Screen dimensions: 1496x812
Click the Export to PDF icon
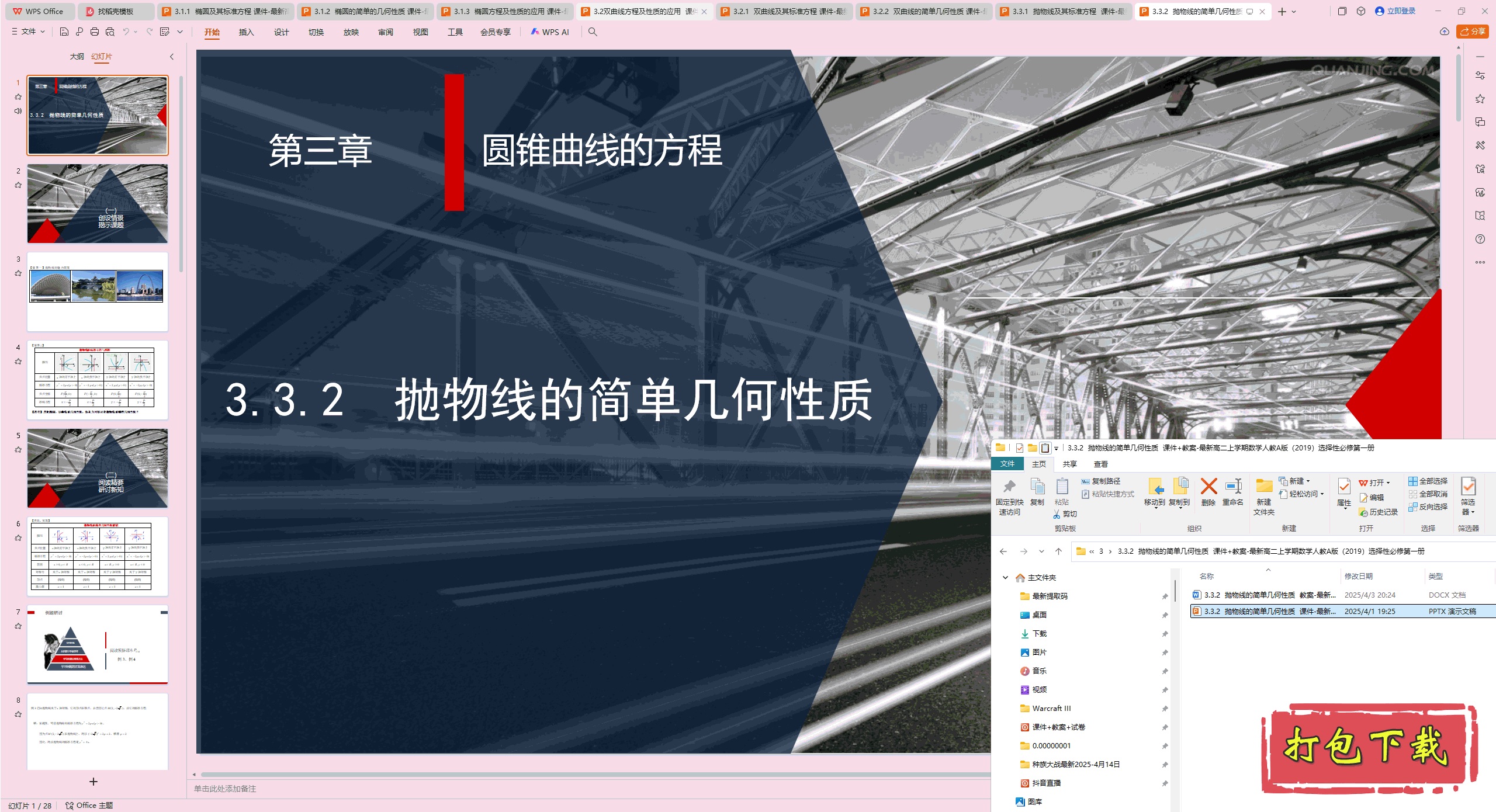(x=79, y=32)
